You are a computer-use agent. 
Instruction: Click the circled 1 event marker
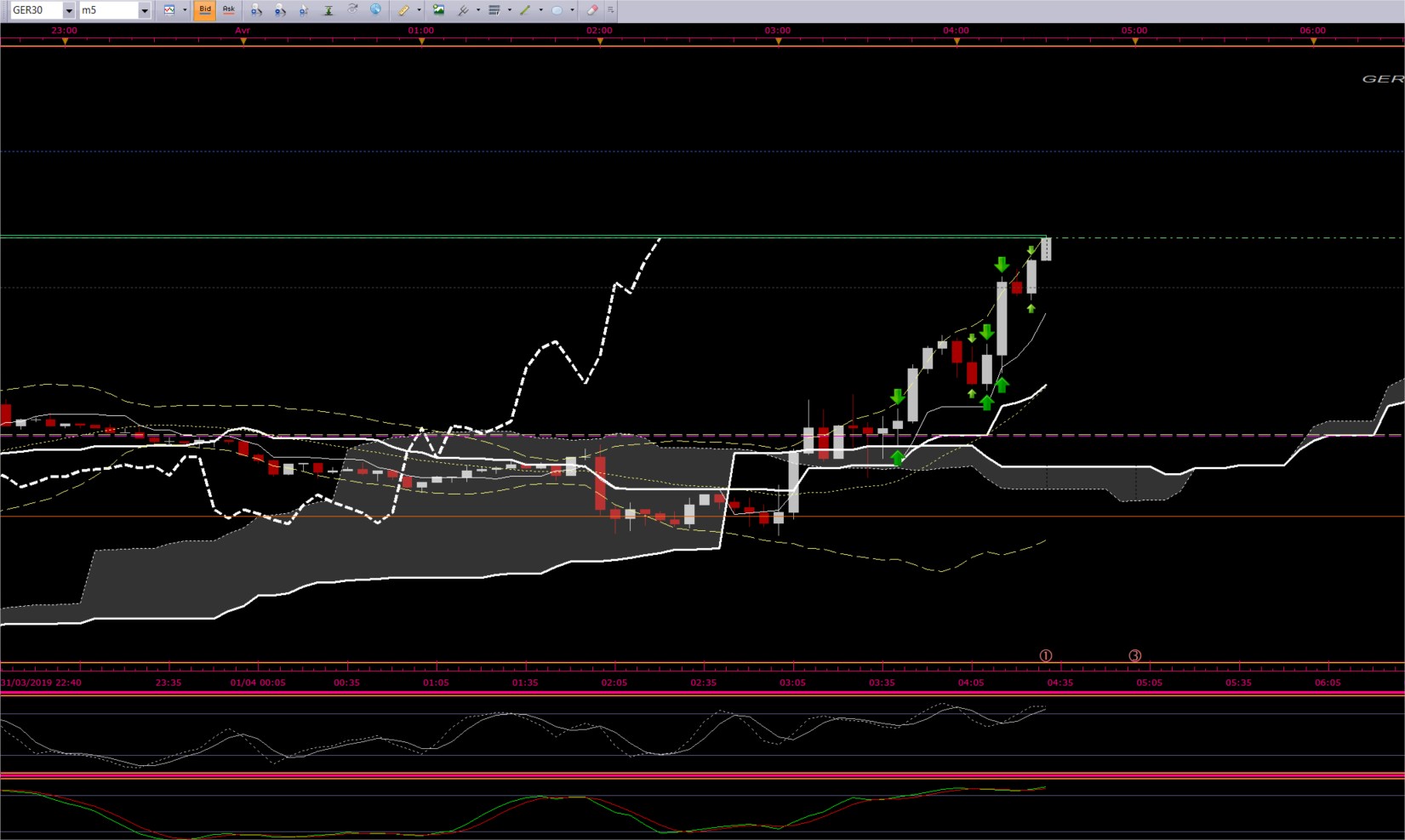tap(1046, 655)
